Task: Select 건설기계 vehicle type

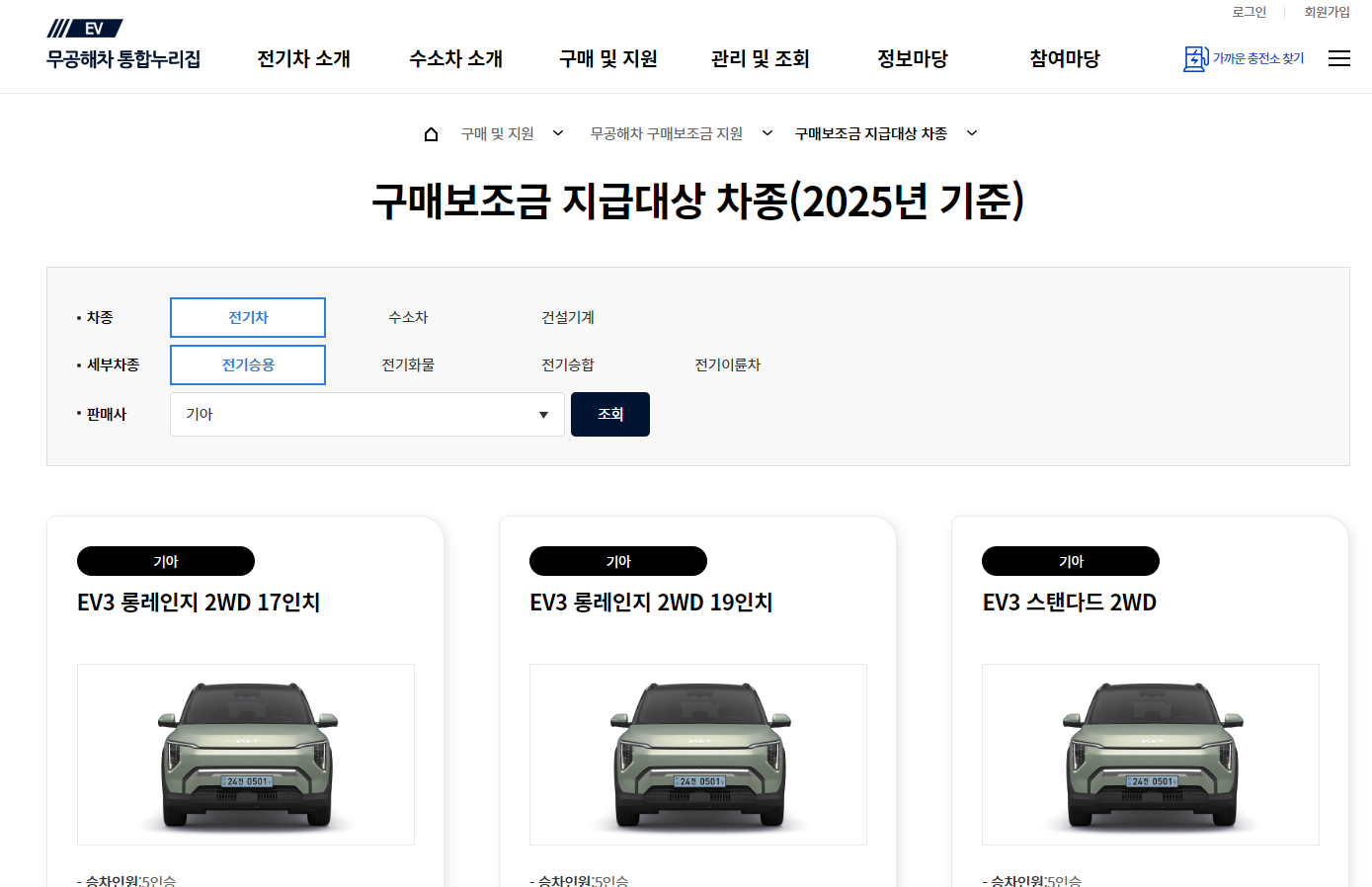Action: tap(568, 317)
